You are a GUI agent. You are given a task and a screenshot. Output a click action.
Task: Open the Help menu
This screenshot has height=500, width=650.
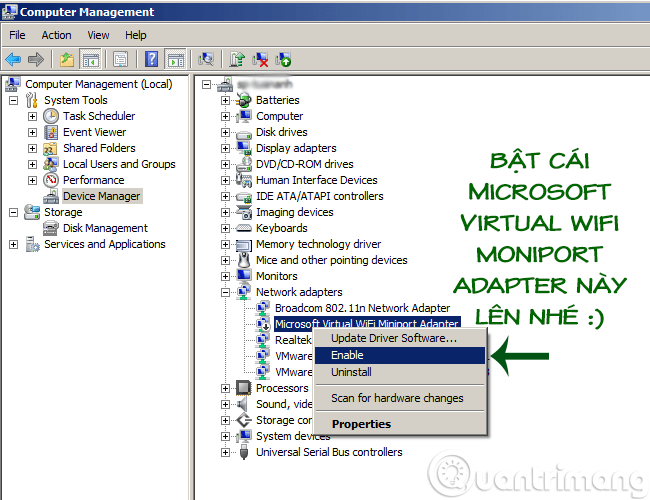click(136, 35)
